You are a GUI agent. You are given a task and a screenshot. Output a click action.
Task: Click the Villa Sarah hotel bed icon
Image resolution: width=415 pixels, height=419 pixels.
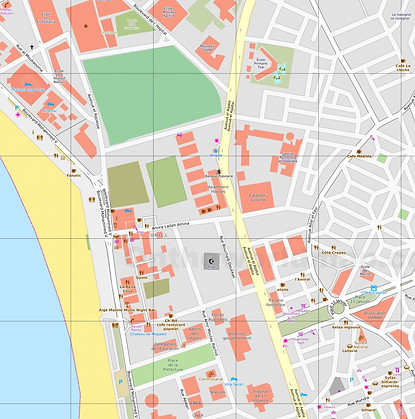[x=234, y=379]
